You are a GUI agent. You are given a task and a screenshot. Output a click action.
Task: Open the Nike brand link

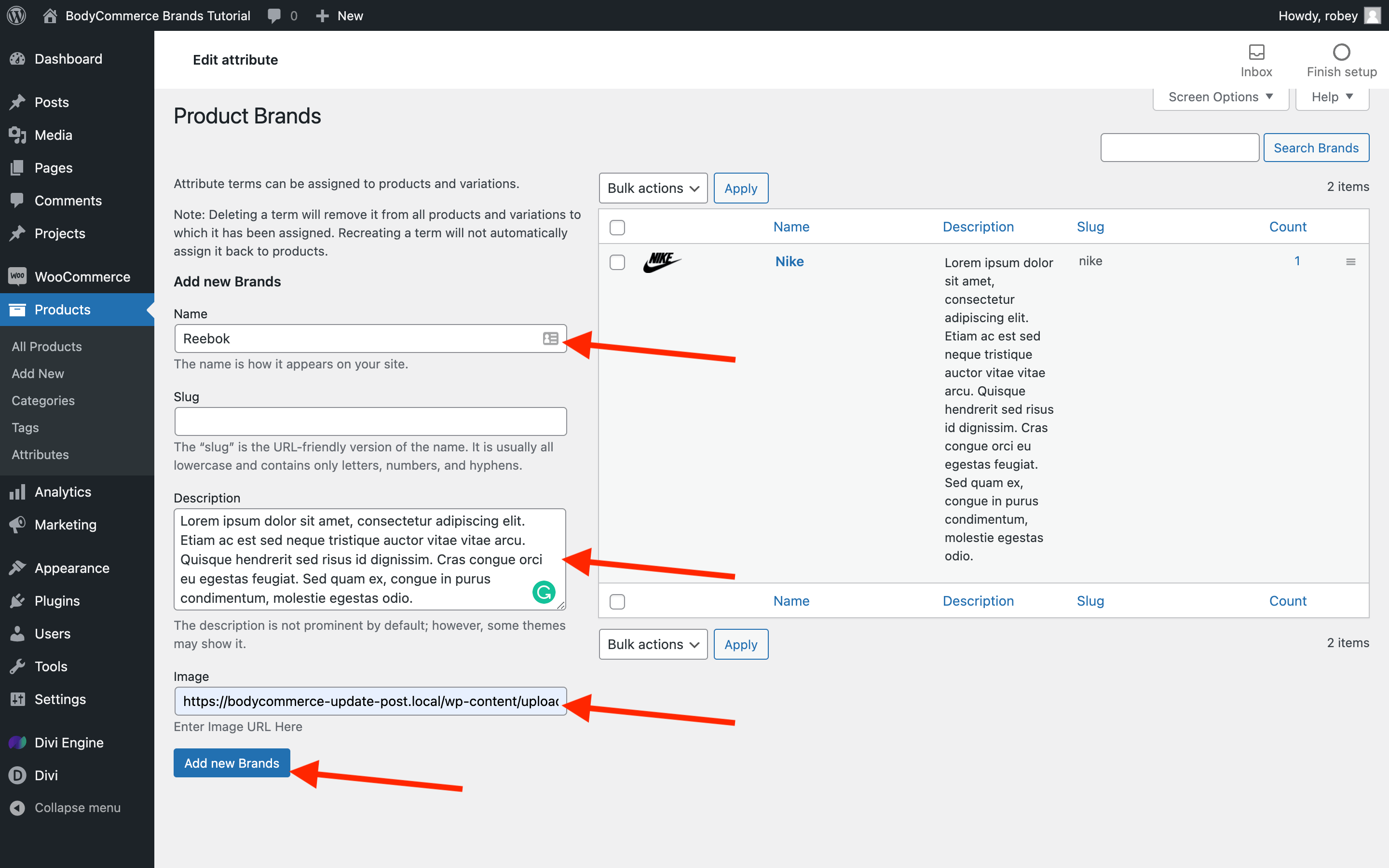pyautogui.click(x=789, y=261)
